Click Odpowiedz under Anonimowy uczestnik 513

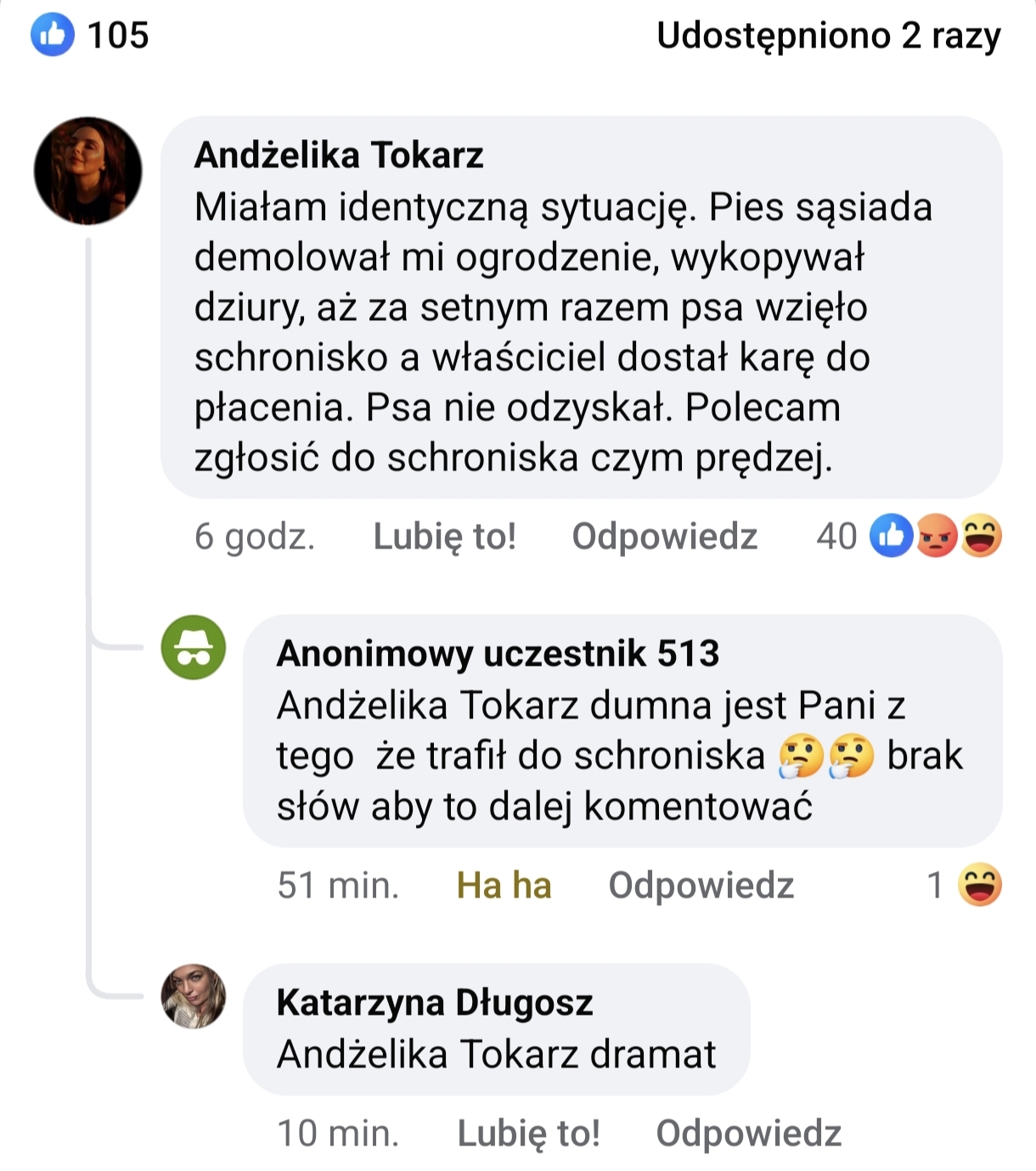701,886
